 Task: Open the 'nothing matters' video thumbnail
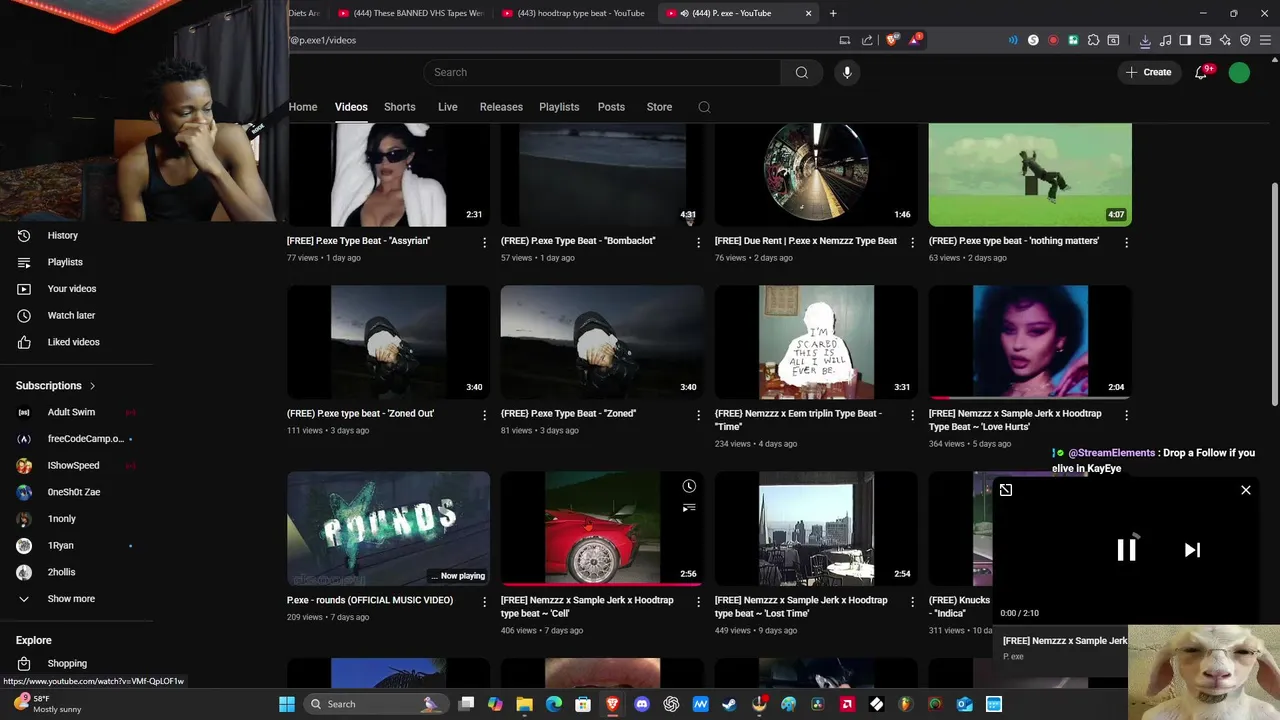tap(1030, 175)
